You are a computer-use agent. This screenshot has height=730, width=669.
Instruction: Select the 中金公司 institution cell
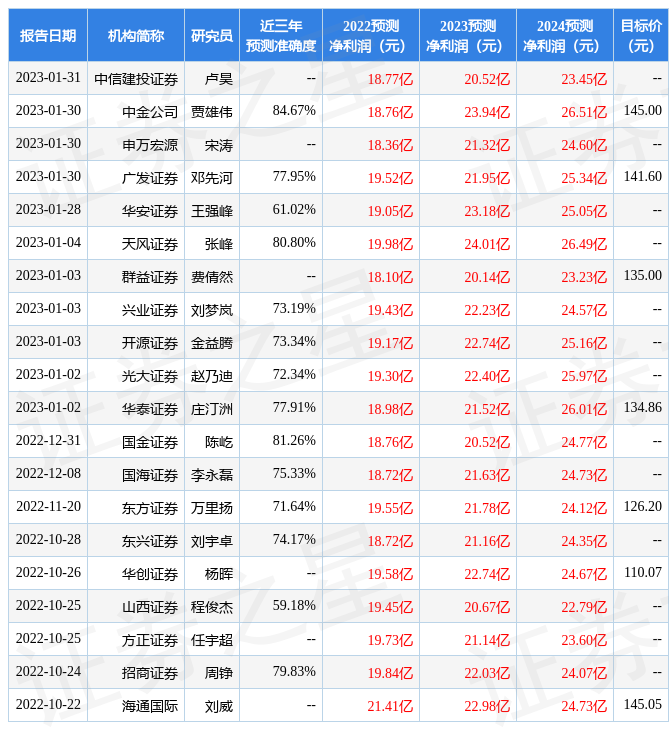[x=136, y=112]
